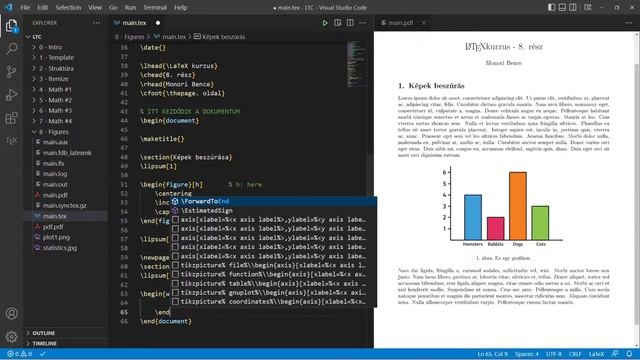
Task: Click the Build LaTeX project play icon
Action: tap(325, 23)
